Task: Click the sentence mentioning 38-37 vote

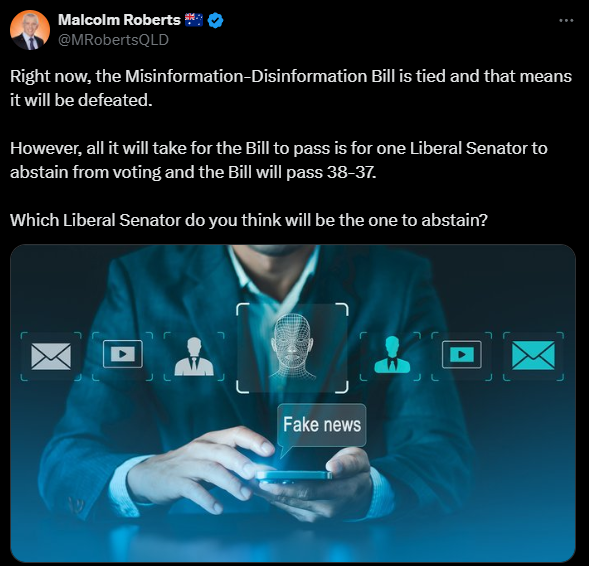Action: tap(278, 160)
